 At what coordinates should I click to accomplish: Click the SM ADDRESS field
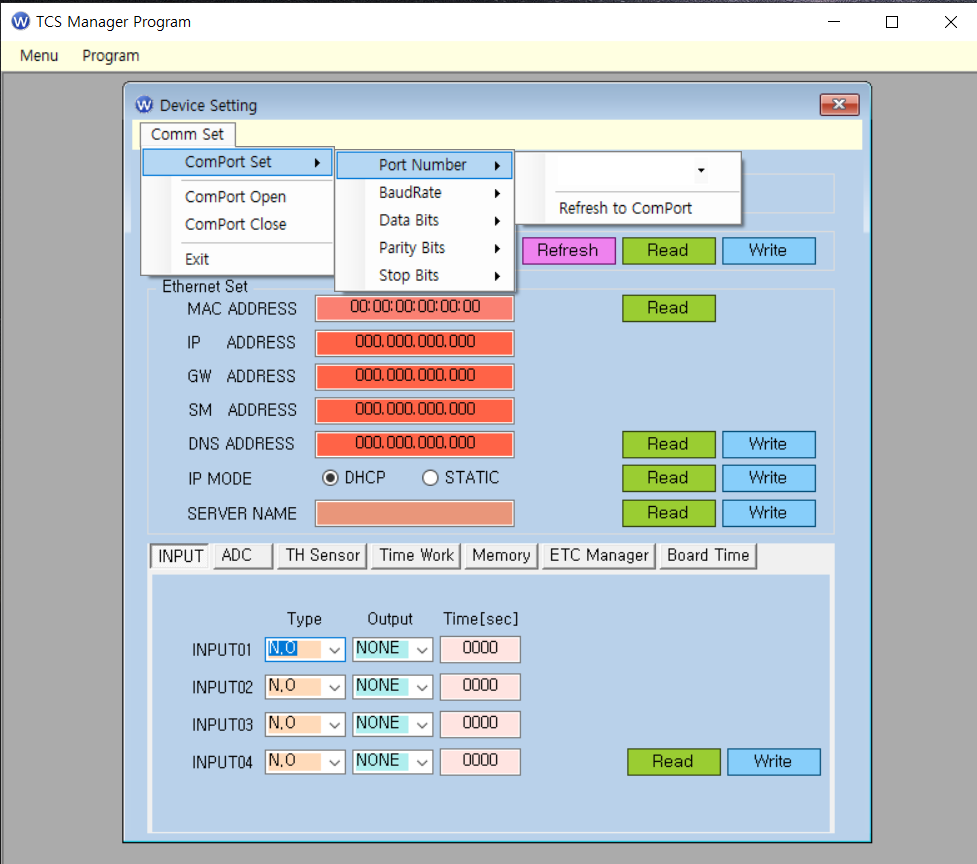pyautogui.click(x=414, y=410)
